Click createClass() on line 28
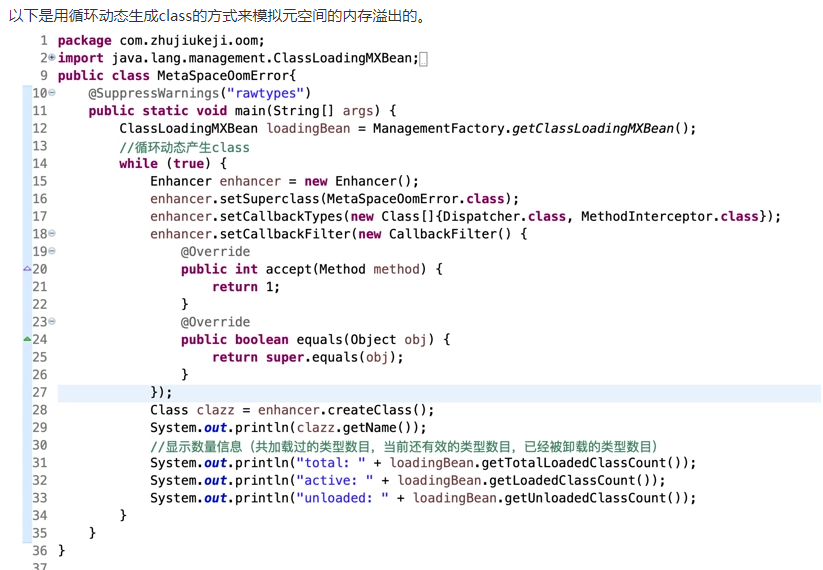Image resolution: width=823 pixels, height=570 pixels. pos(377,410)
